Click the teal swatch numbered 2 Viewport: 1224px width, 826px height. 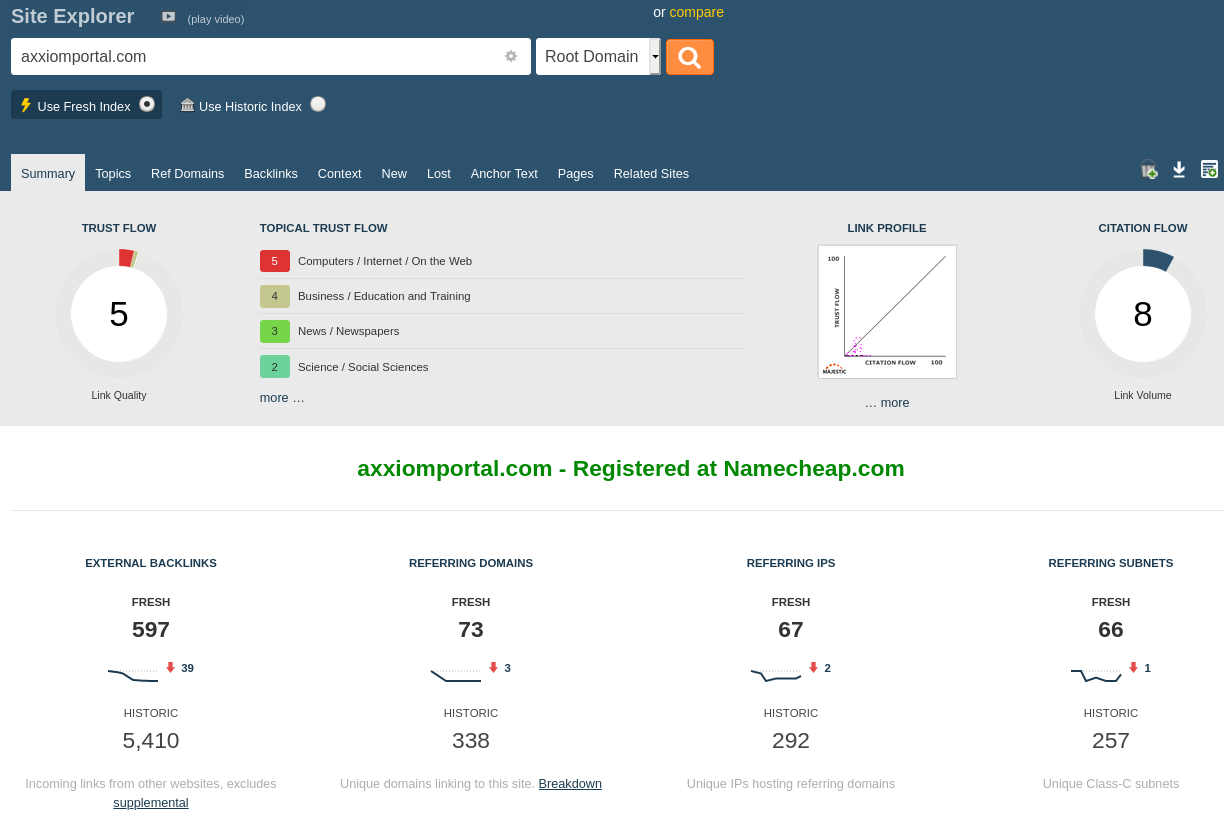coord(275,366)
